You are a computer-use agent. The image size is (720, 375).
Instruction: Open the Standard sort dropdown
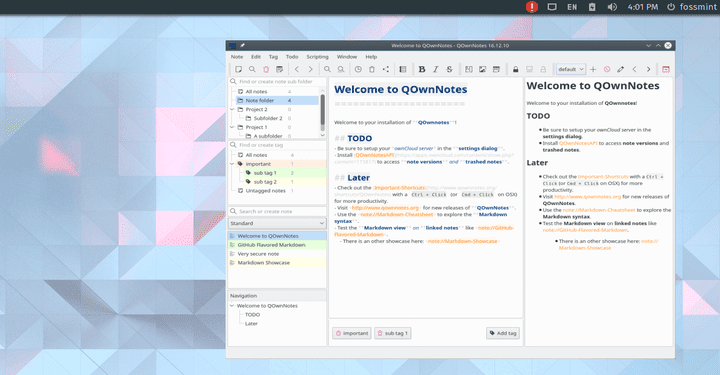pyautogui.click(x=277, y=223)
